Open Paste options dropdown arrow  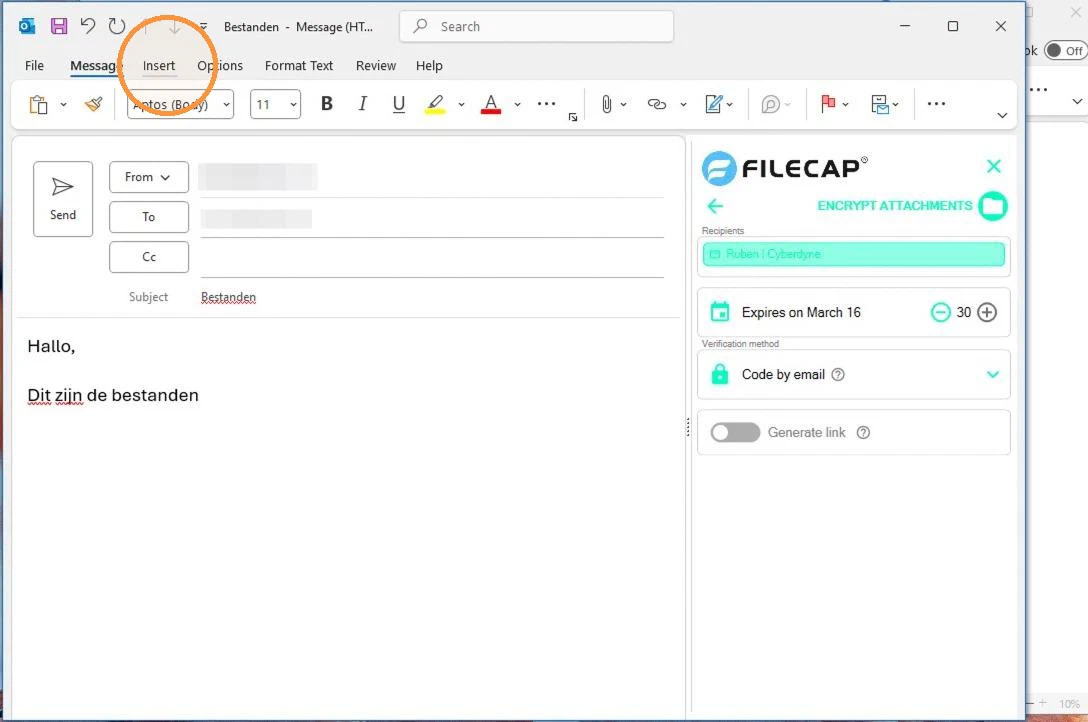coord(63,105)
